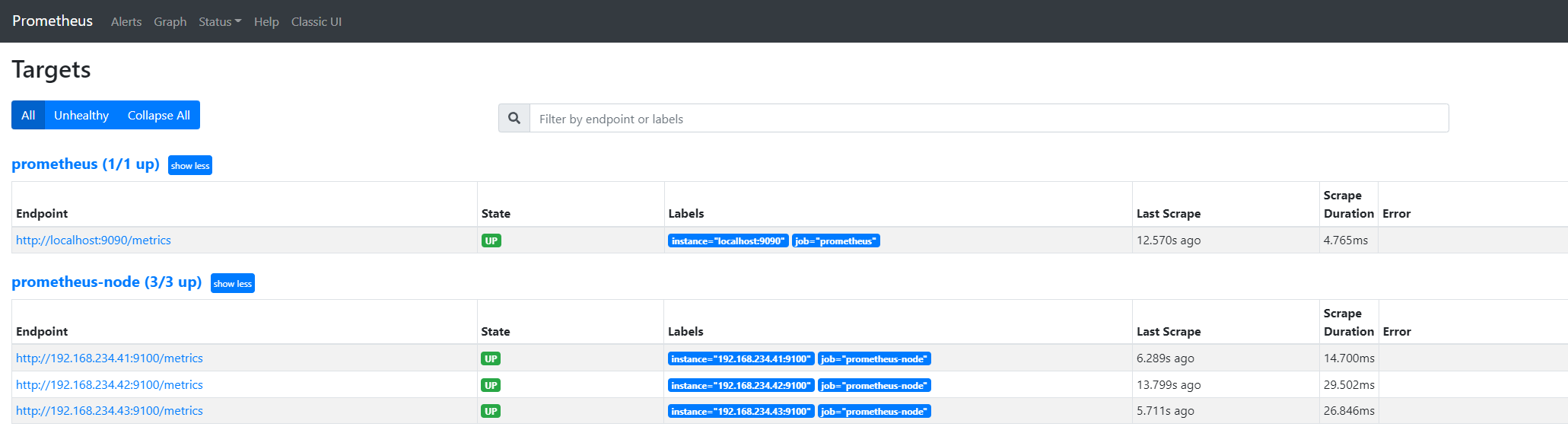This screenshot has height=430, width=1568.
Task: Click the 6.289s ago last scrape value
Action: click(1166, 358)
